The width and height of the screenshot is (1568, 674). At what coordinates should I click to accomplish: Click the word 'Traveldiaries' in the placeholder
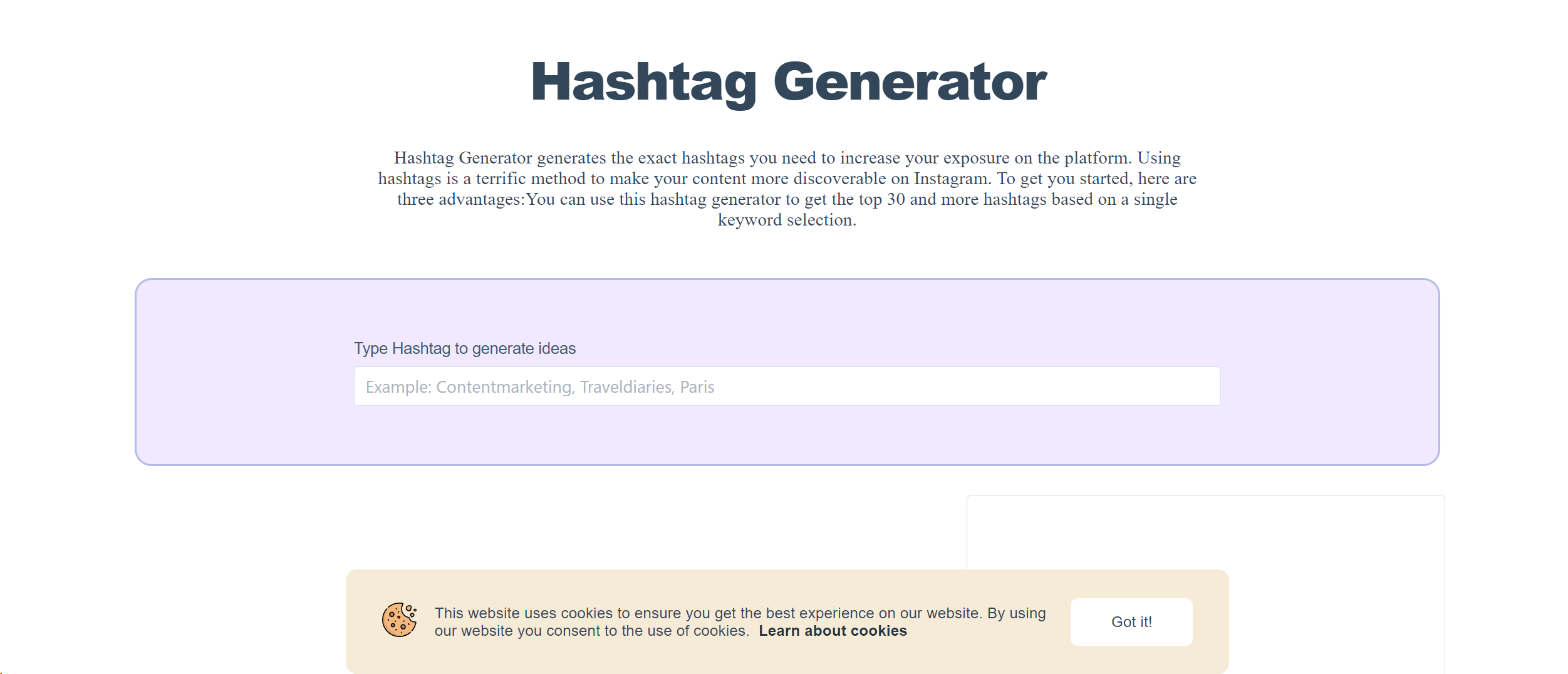point(626,387)
